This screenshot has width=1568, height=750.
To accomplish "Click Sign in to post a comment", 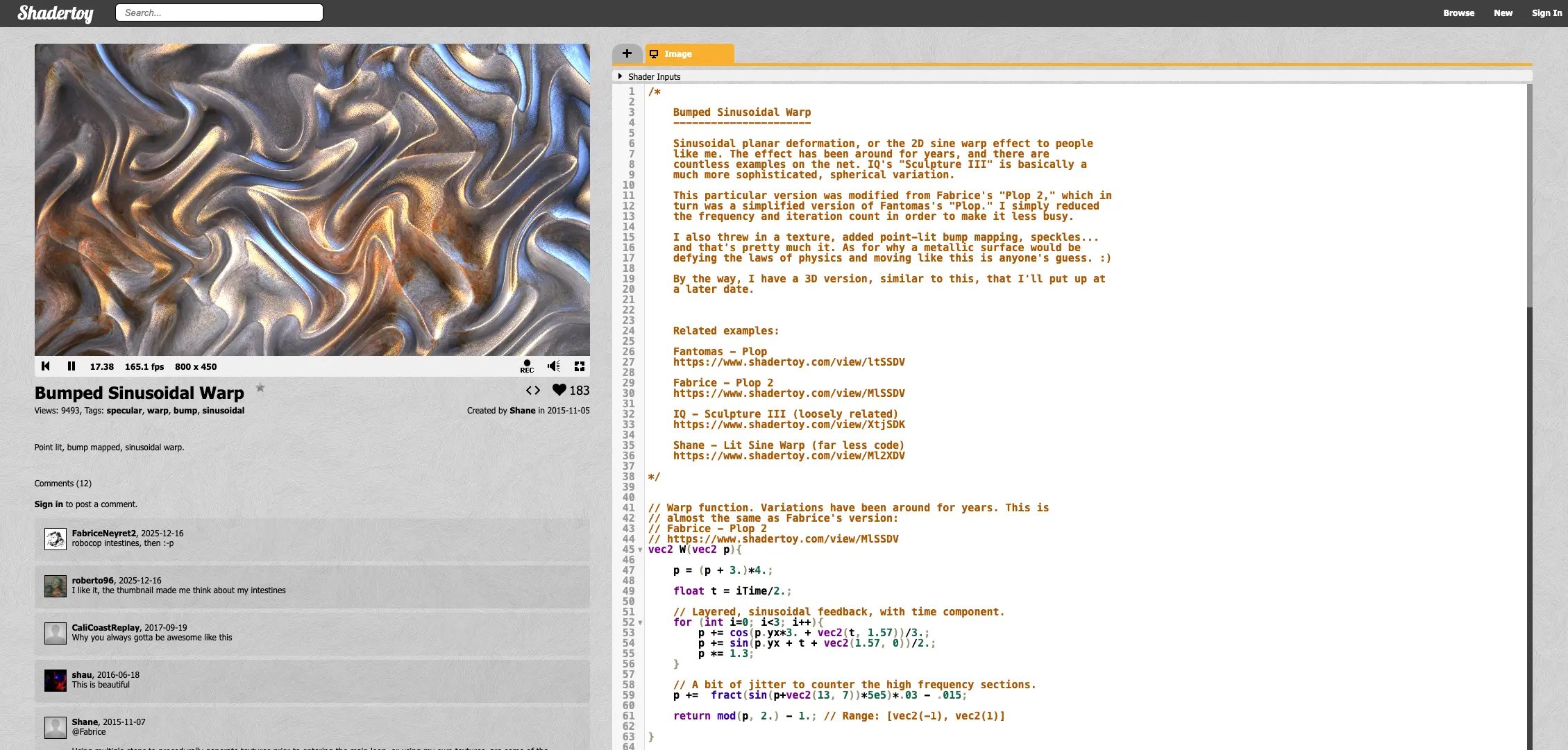I will click(x=48, y=504).
